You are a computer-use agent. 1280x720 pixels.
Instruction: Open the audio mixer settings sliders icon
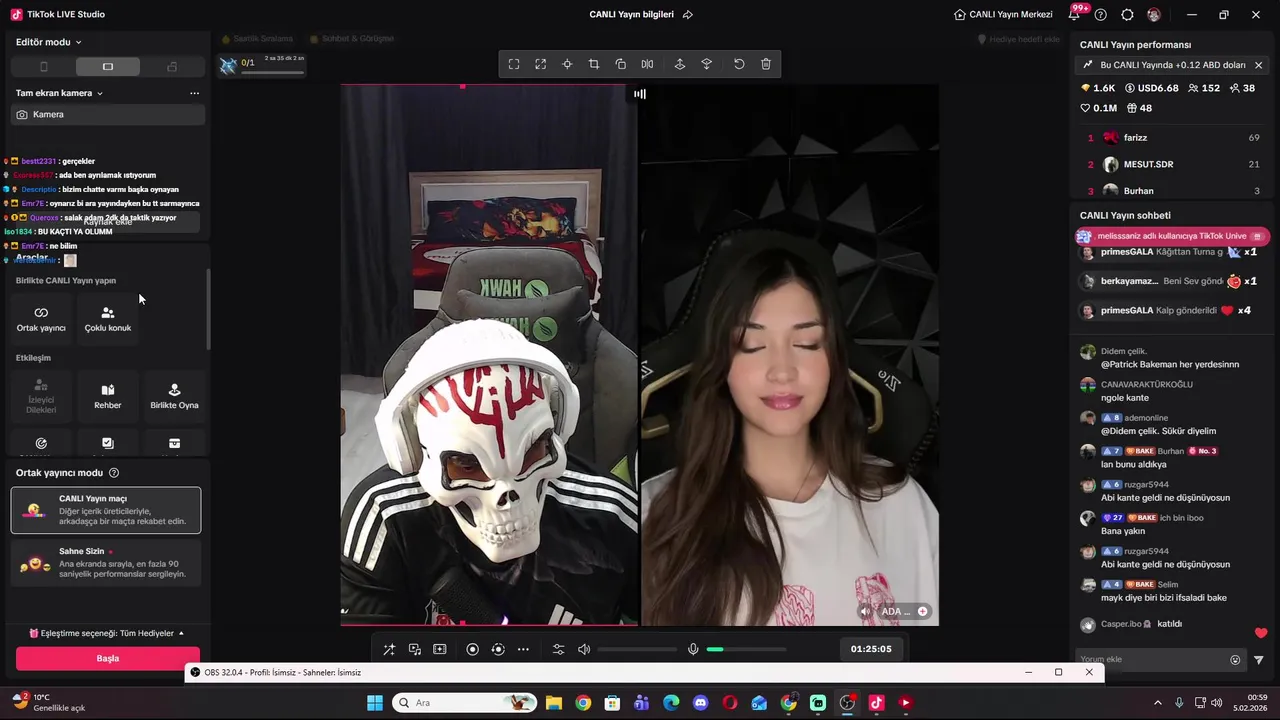tap(559, 649)
